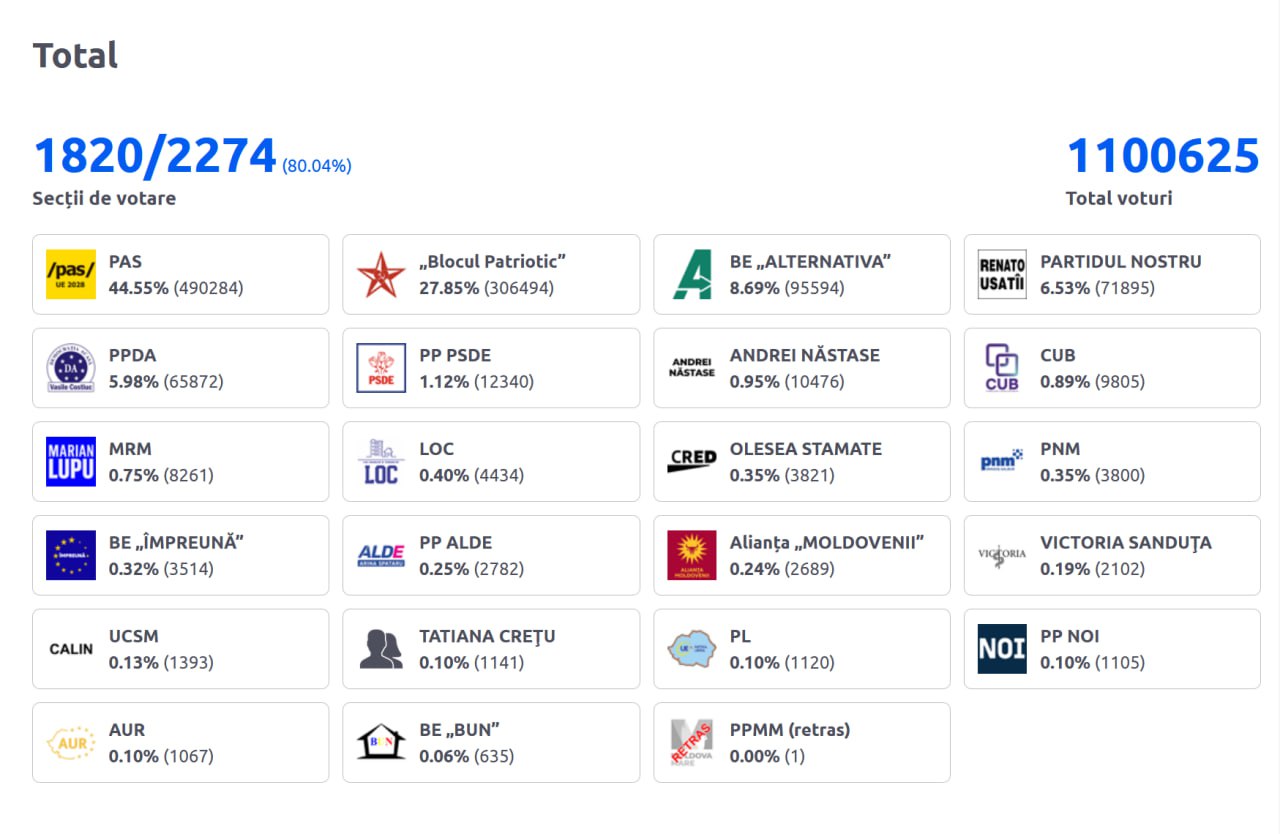Click the Renato Usatîi party logo

(1002, 275)
